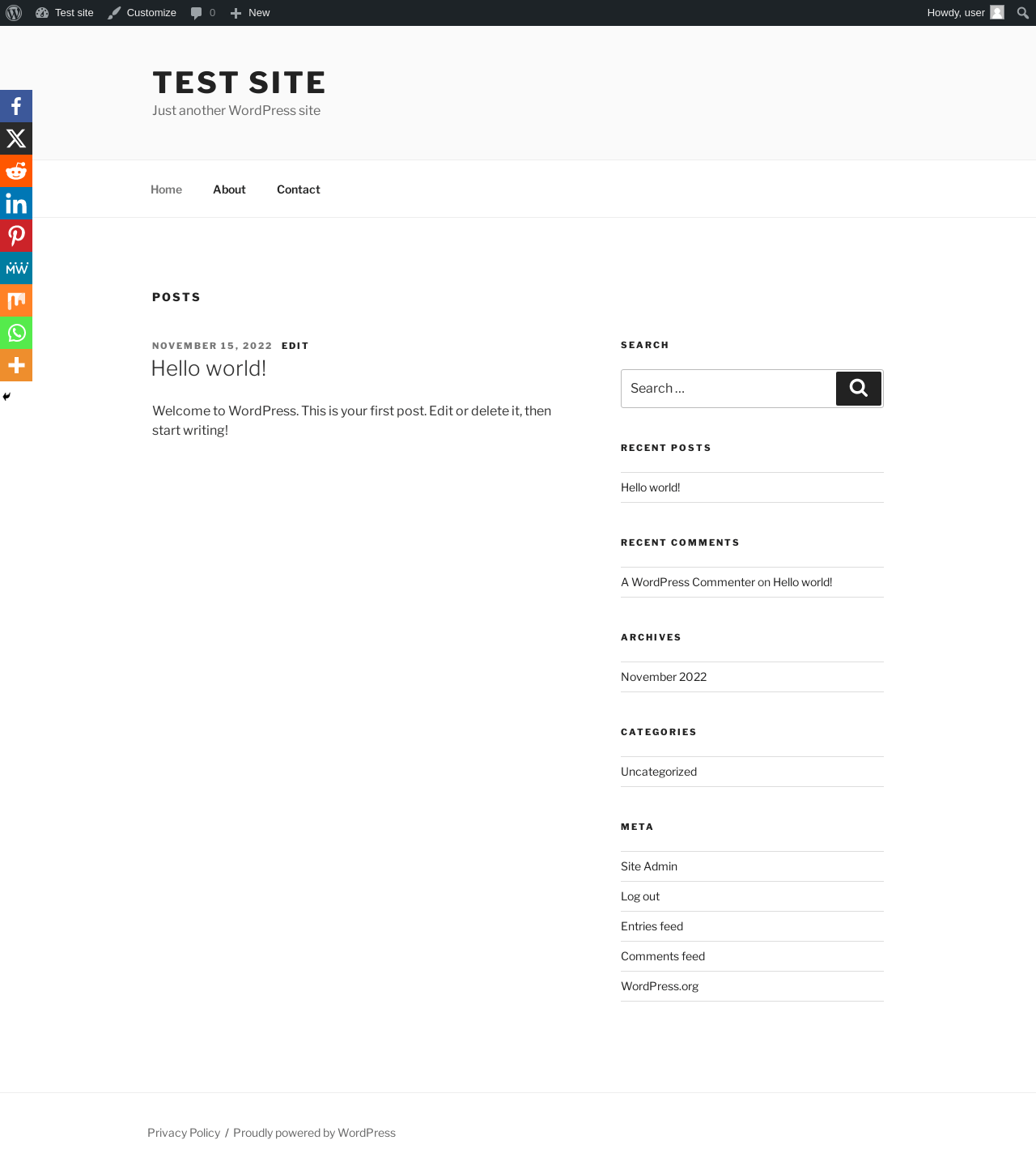Share via WhatsApp icon
1036x1170 pixels.
coord(16,333)
